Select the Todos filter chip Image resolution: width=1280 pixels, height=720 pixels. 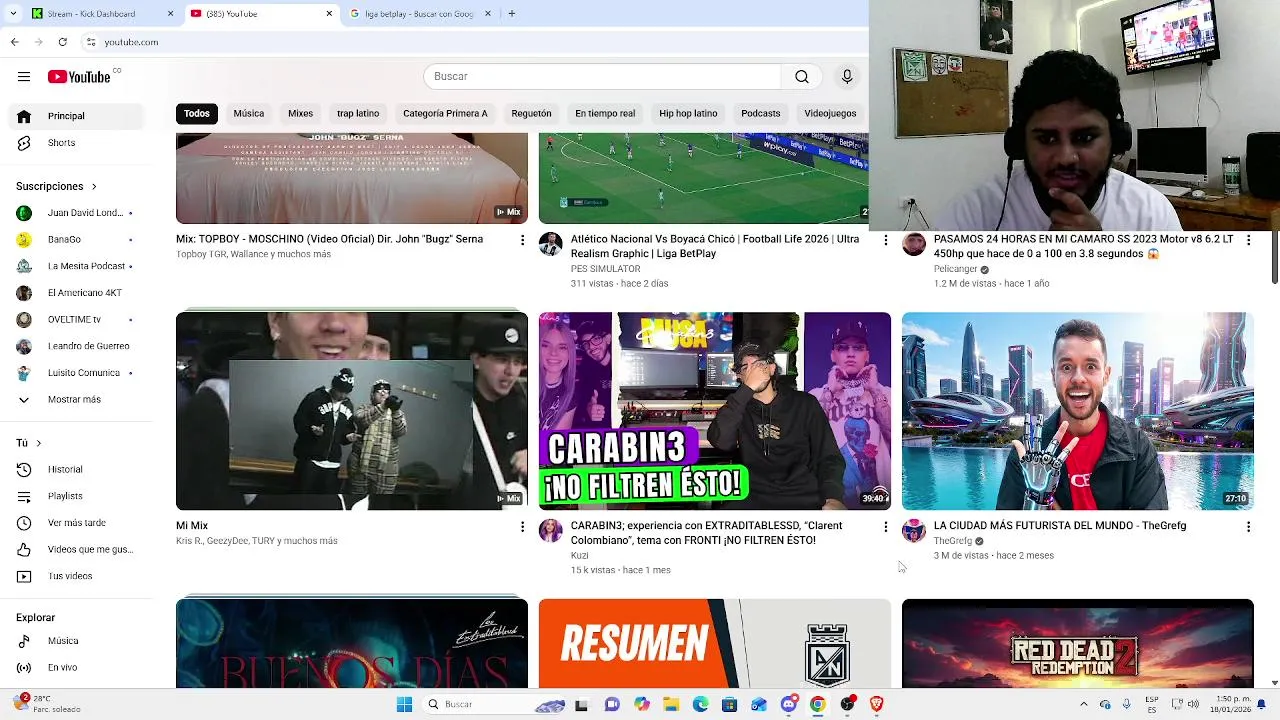[197, 114]
